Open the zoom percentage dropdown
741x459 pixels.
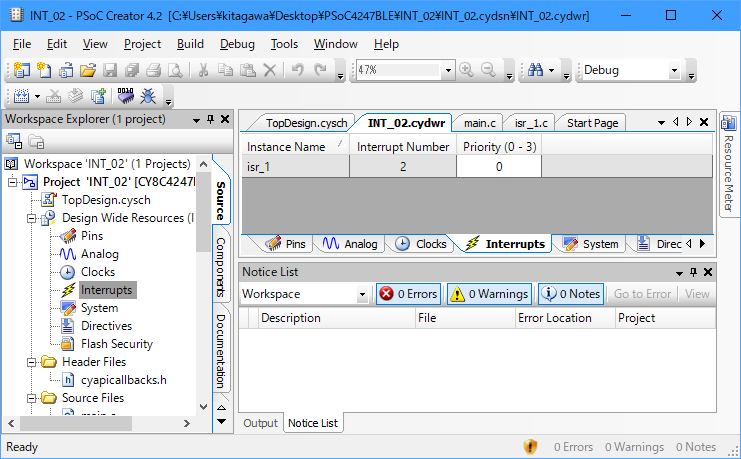pos(446,71)
